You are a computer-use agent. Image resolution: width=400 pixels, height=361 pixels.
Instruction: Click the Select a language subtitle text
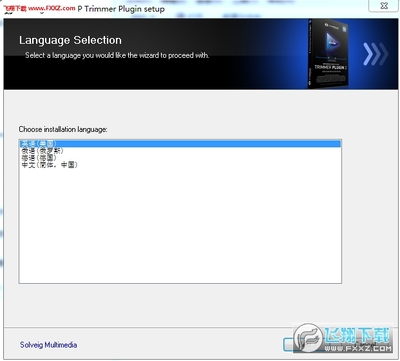pos(117,55)
